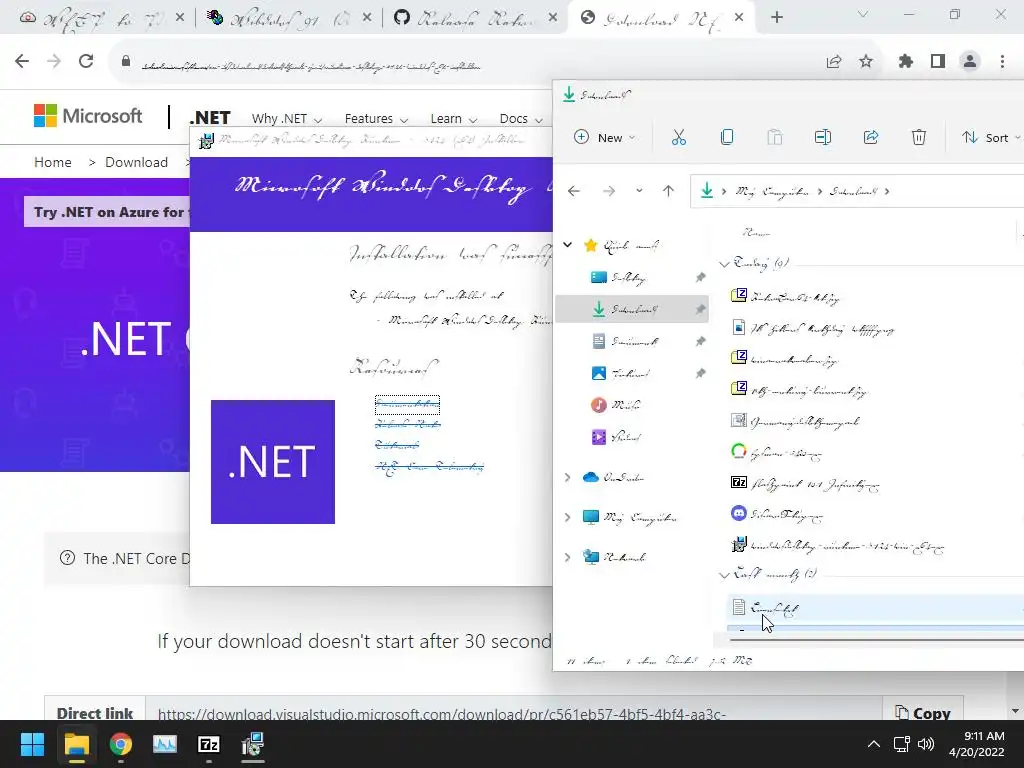The height and width of the screenshot is (768, 1024).
Task: Expand the Learn menu
Action: pyautogui.click(x=454, y=119)
